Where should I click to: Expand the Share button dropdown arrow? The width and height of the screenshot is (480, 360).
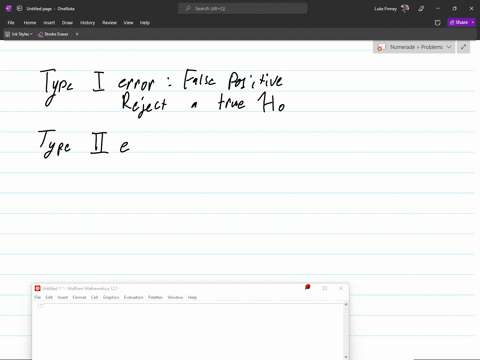(473, 22)
